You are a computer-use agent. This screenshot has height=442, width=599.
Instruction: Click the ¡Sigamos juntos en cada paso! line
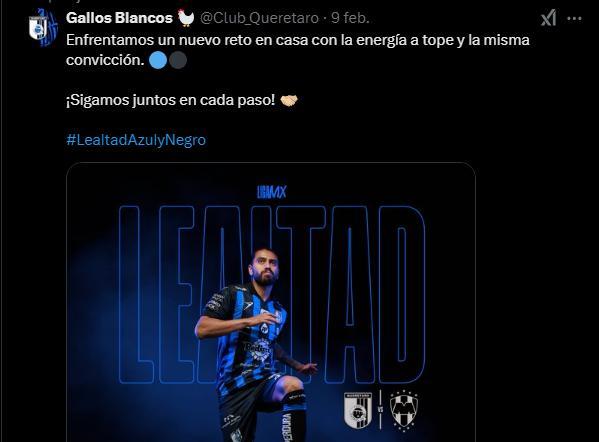tap(170, 100)
